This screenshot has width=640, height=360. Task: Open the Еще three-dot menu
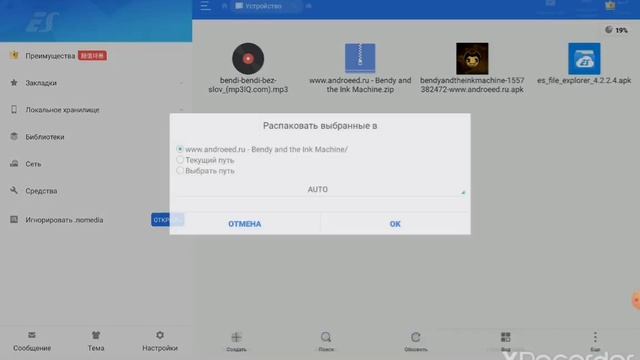tap(595, 341)
